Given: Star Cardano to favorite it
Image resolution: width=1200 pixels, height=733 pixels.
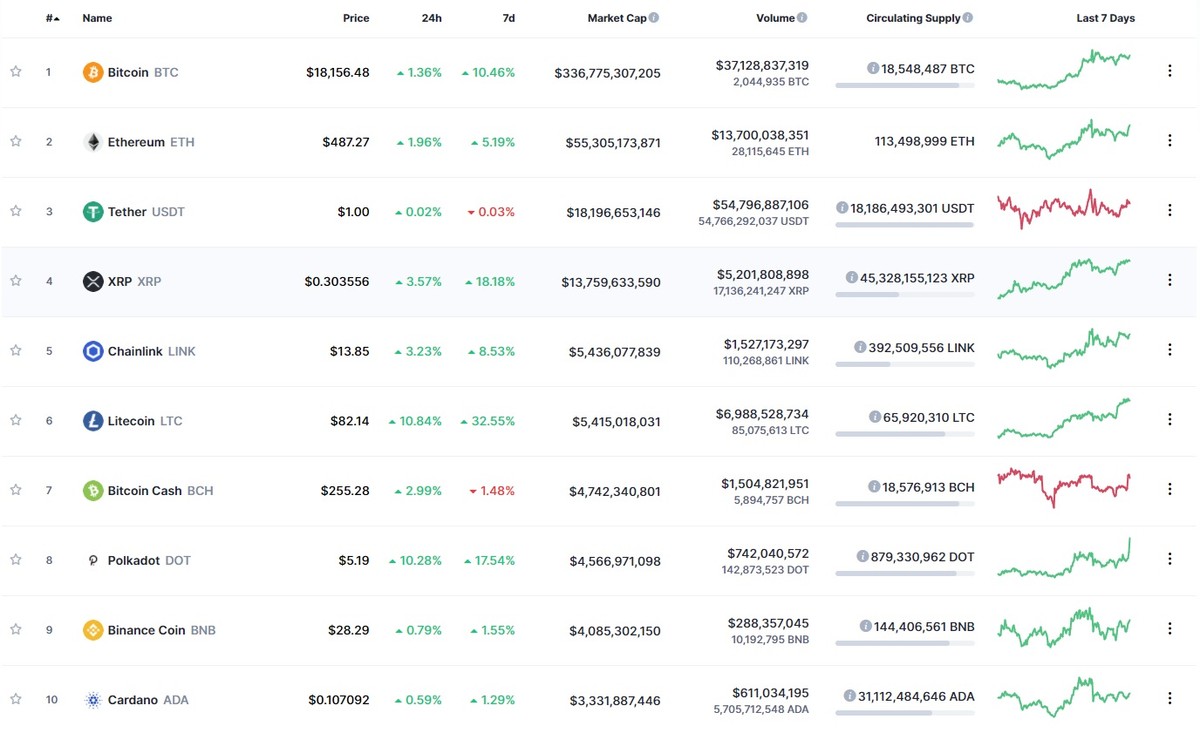Looking at the screenshot, I should point(16,700).
